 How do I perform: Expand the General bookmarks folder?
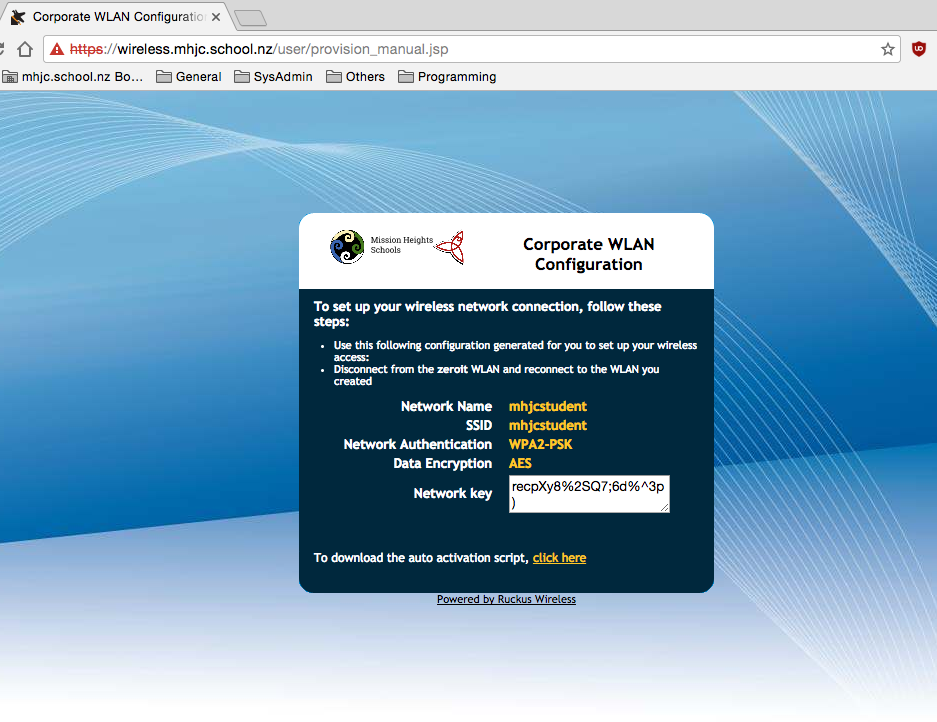tap(189, 77)
